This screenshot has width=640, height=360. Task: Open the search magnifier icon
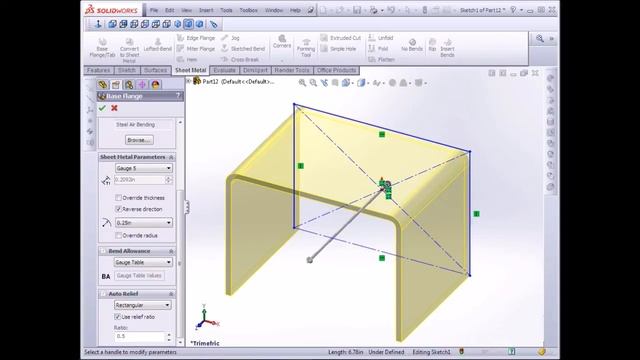click(x=540, y=38)
